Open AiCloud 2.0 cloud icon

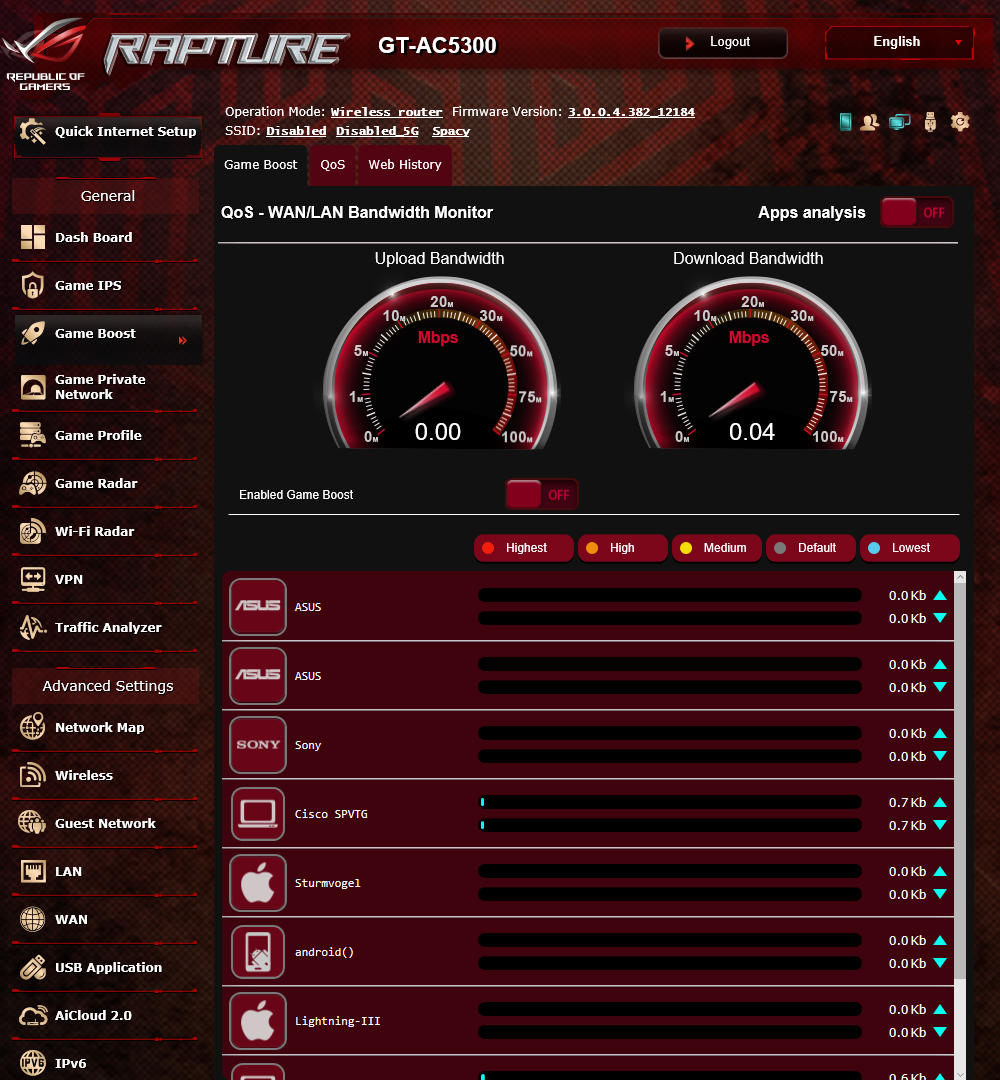32,1015
